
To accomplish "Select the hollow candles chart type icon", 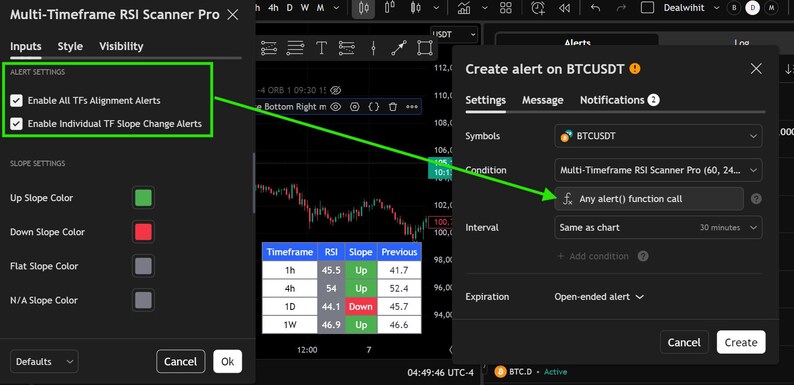I will pyautogui.click(x=389, y=8).
